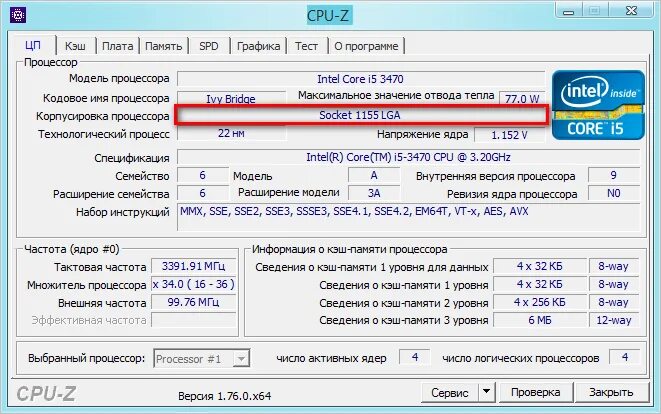Screen dimensions: 661x414
Task: Click the Socket 1155 LGA value
Action: [x=360, y=115]
